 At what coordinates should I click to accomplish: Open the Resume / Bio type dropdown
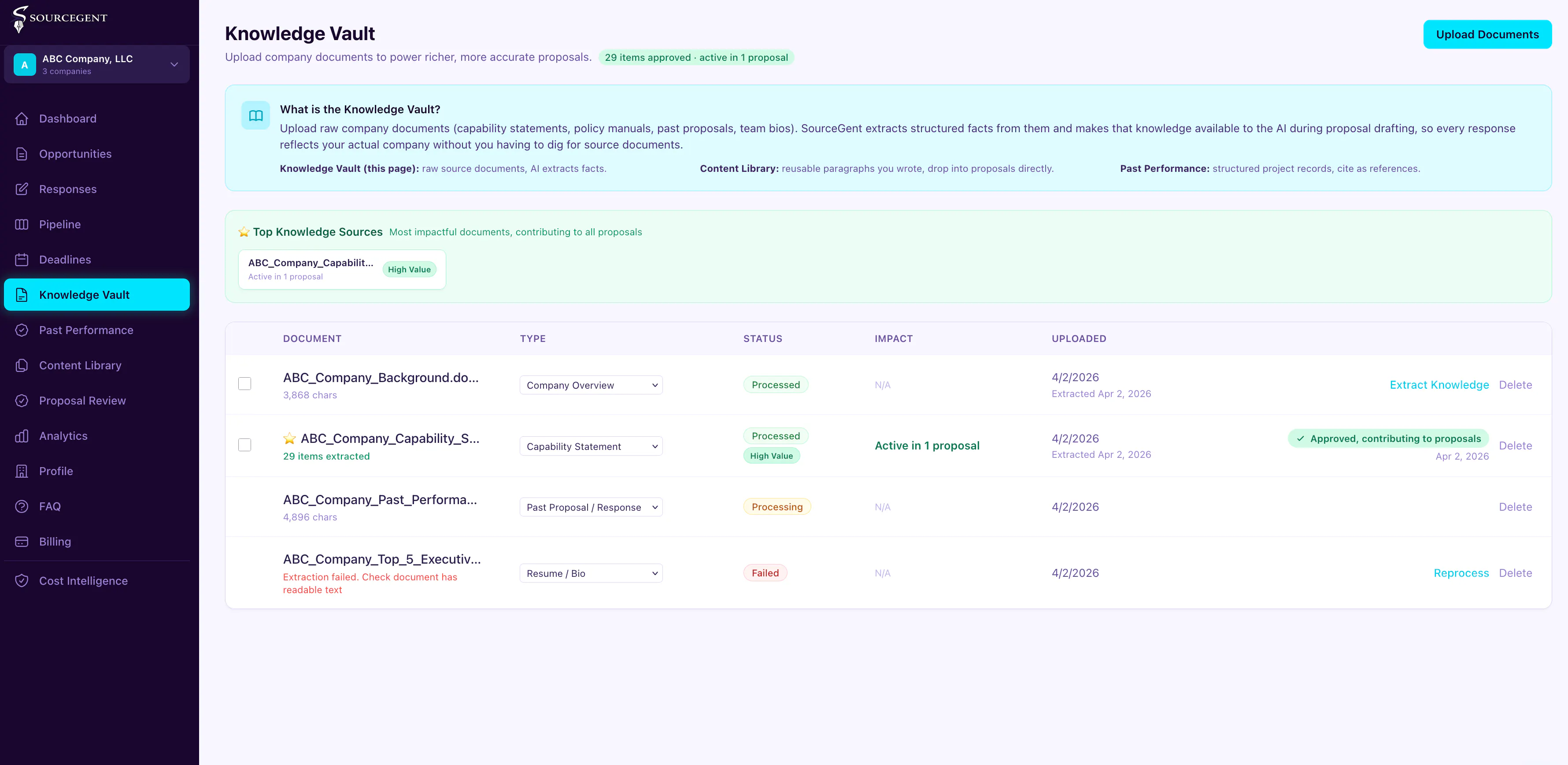point(591,574)
